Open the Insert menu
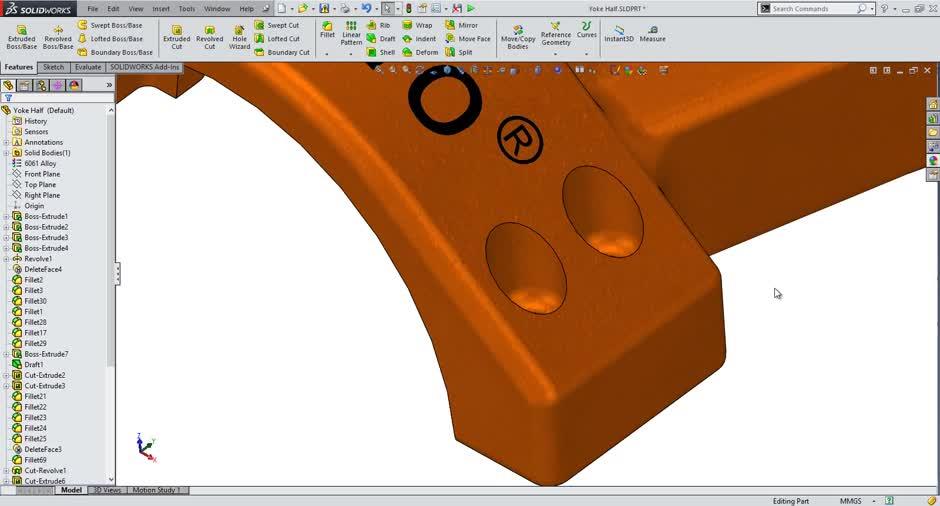The height and width of the screenshot is (506, 940). pyautogui.click(x=160, y=8)
